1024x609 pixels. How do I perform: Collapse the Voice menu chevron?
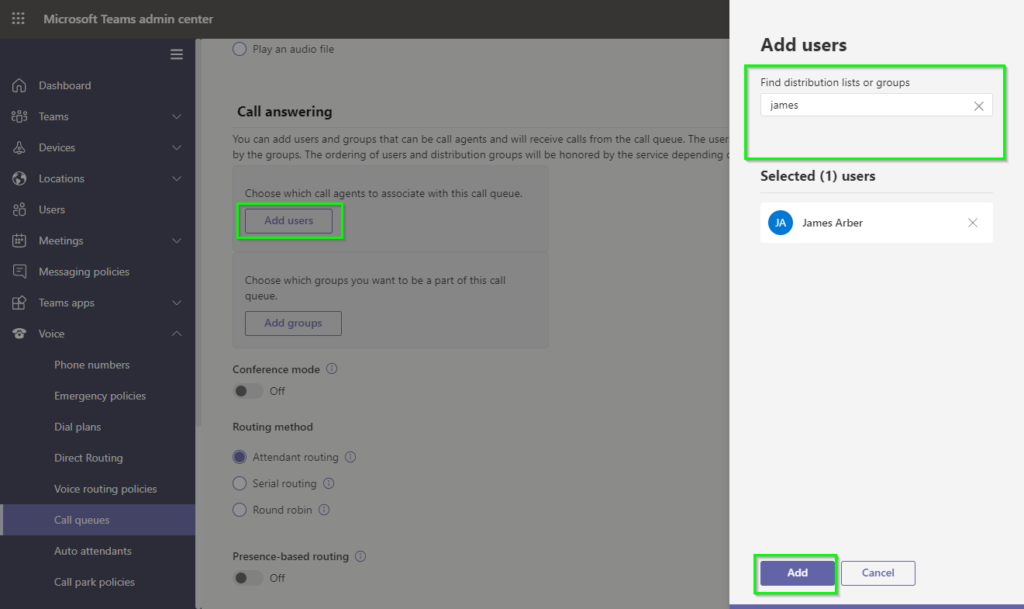click(x=176, y=334)
